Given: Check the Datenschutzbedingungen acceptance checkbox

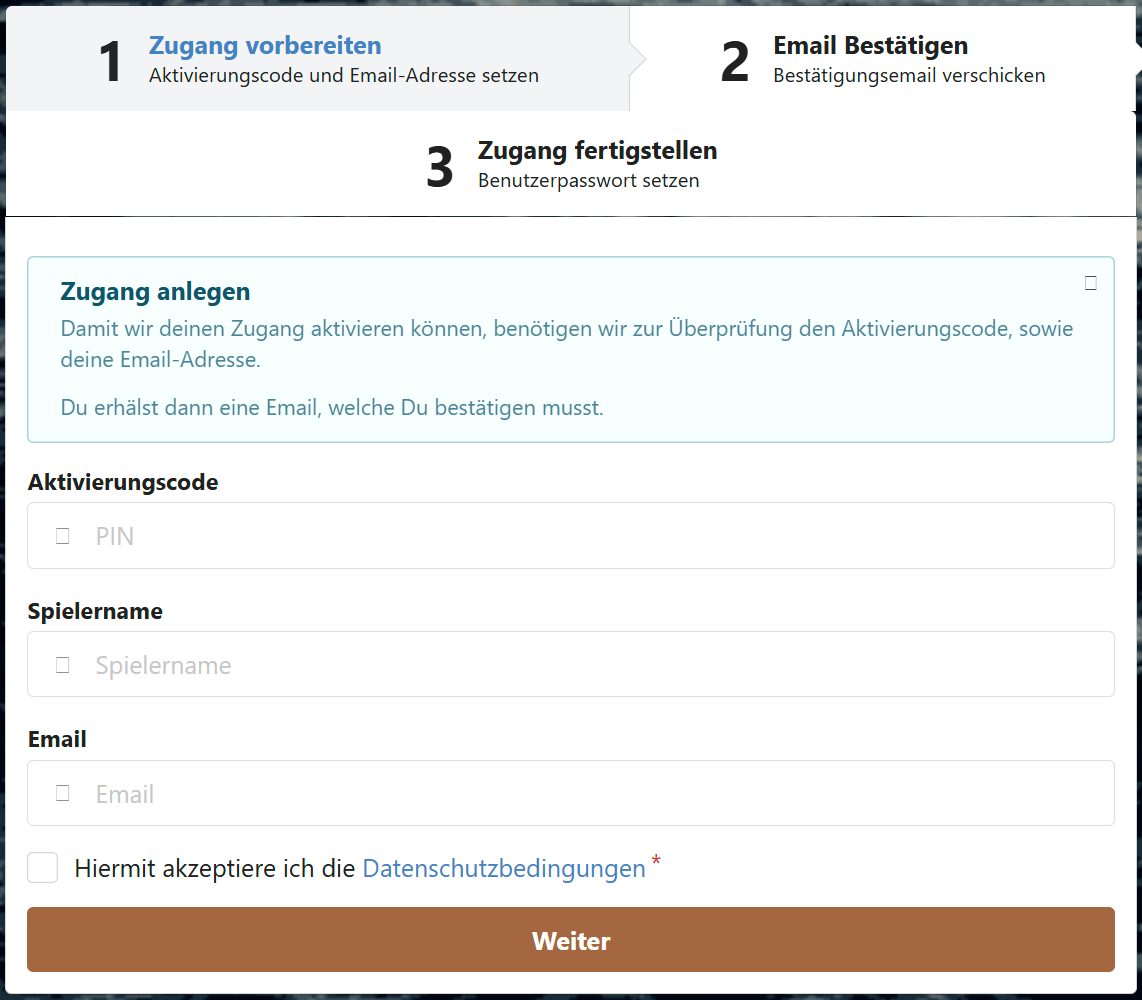Looking at the screenshot, I should click(x=42, y=867).
